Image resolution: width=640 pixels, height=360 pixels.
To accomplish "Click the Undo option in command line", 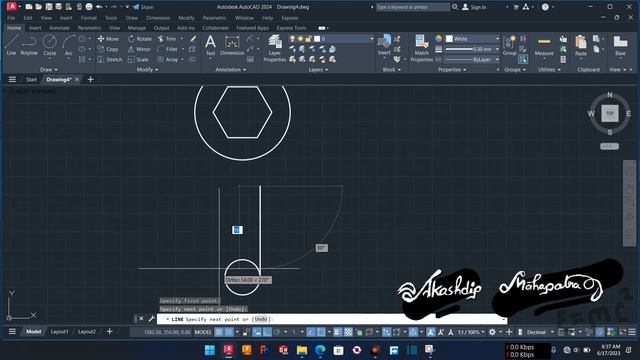I will point(261,319).
